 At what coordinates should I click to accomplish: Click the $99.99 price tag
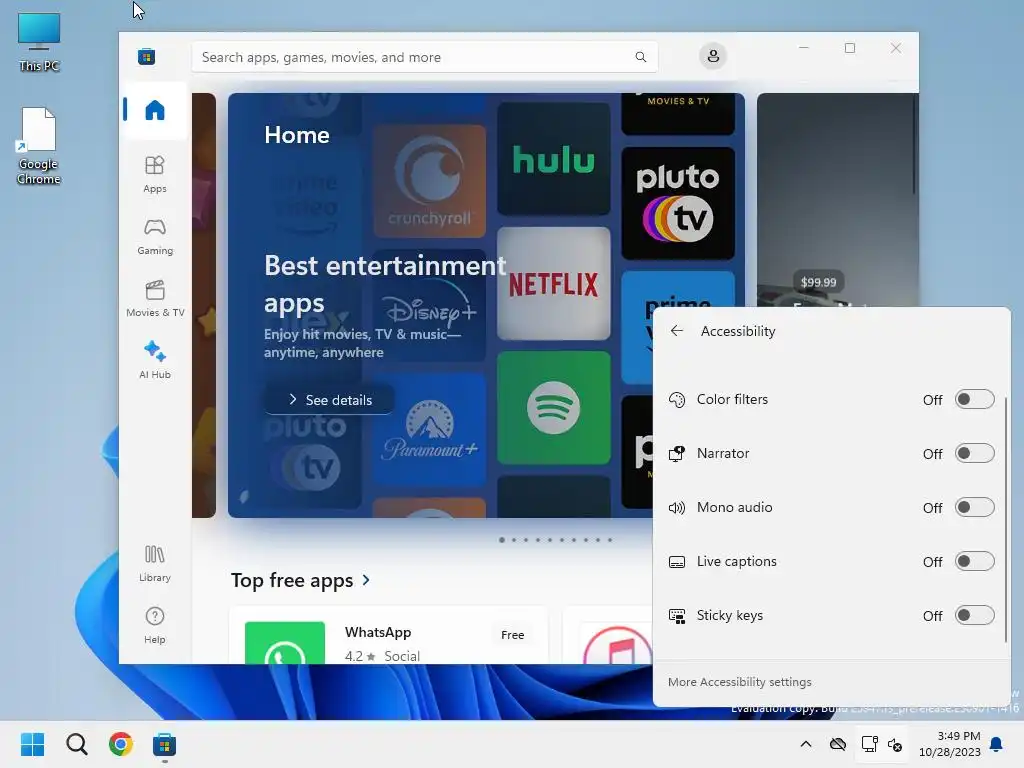pos(818,282)
